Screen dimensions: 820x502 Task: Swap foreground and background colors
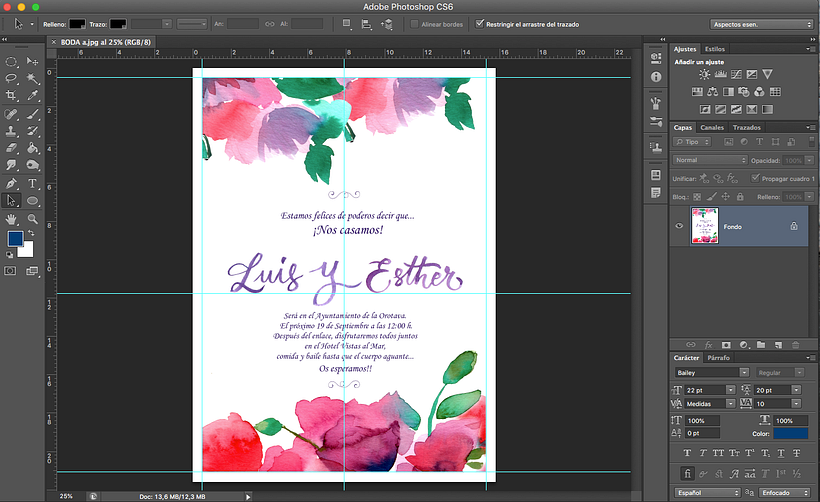31,233
